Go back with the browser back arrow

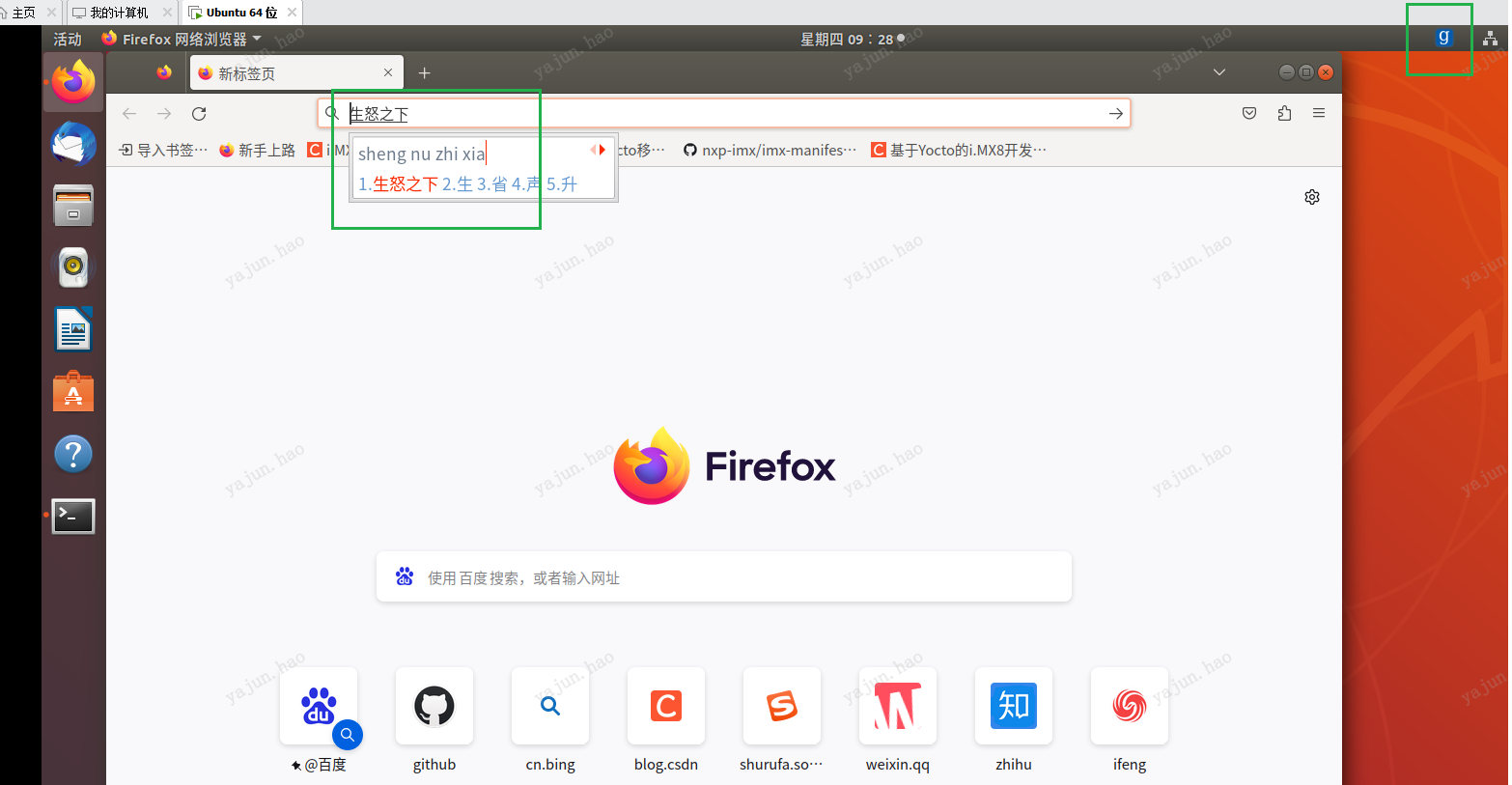click(x=129, y=114)
